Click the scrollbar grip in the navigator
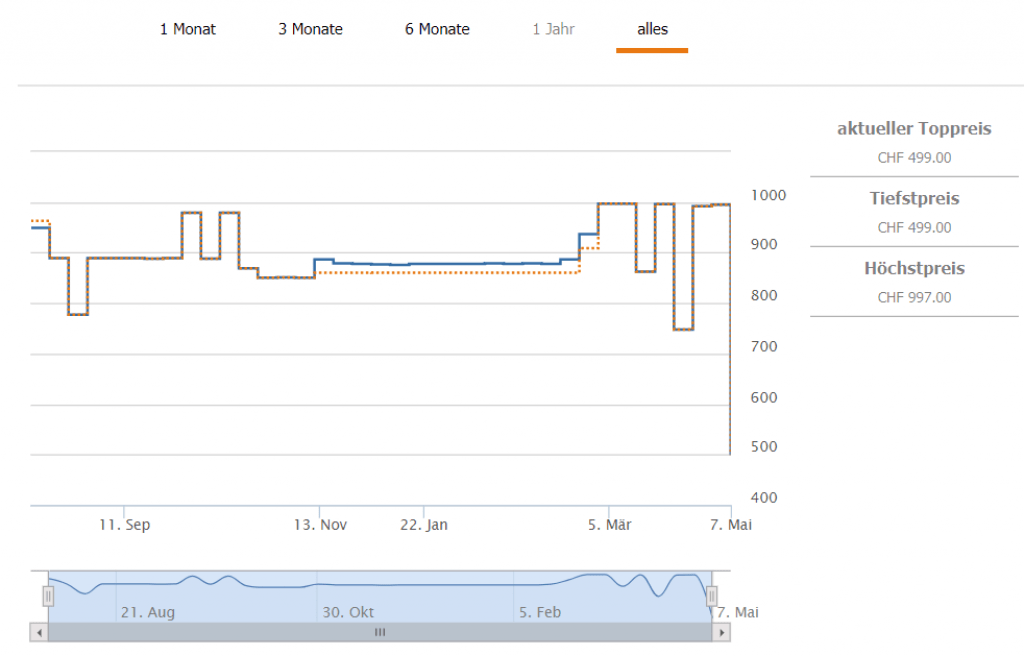1024x656 pixels. [x=380, y=633]
